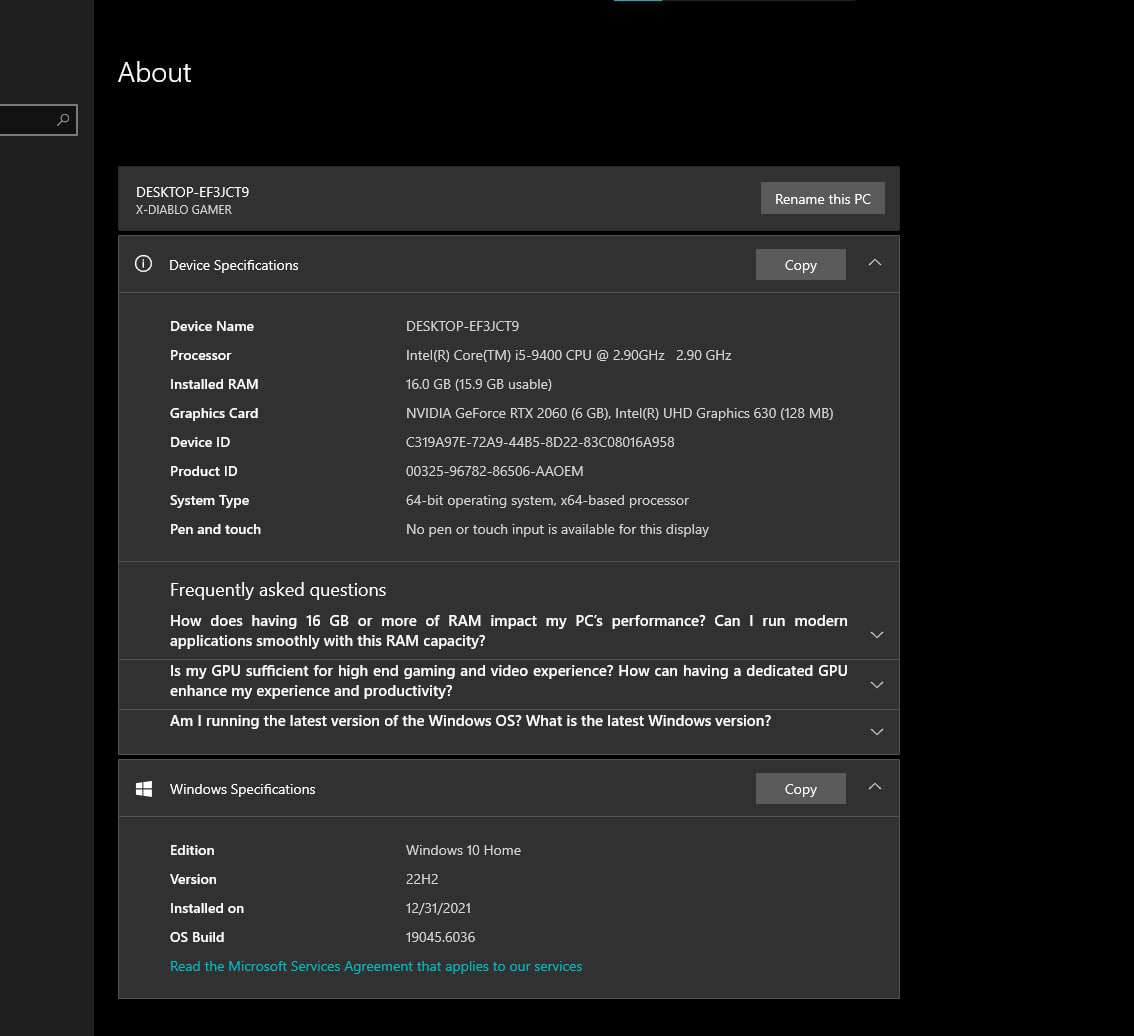Select the 16.0 GB installed RAM value
Viewport: 1134px width, 1036px height.
click(x=479, y=384)
